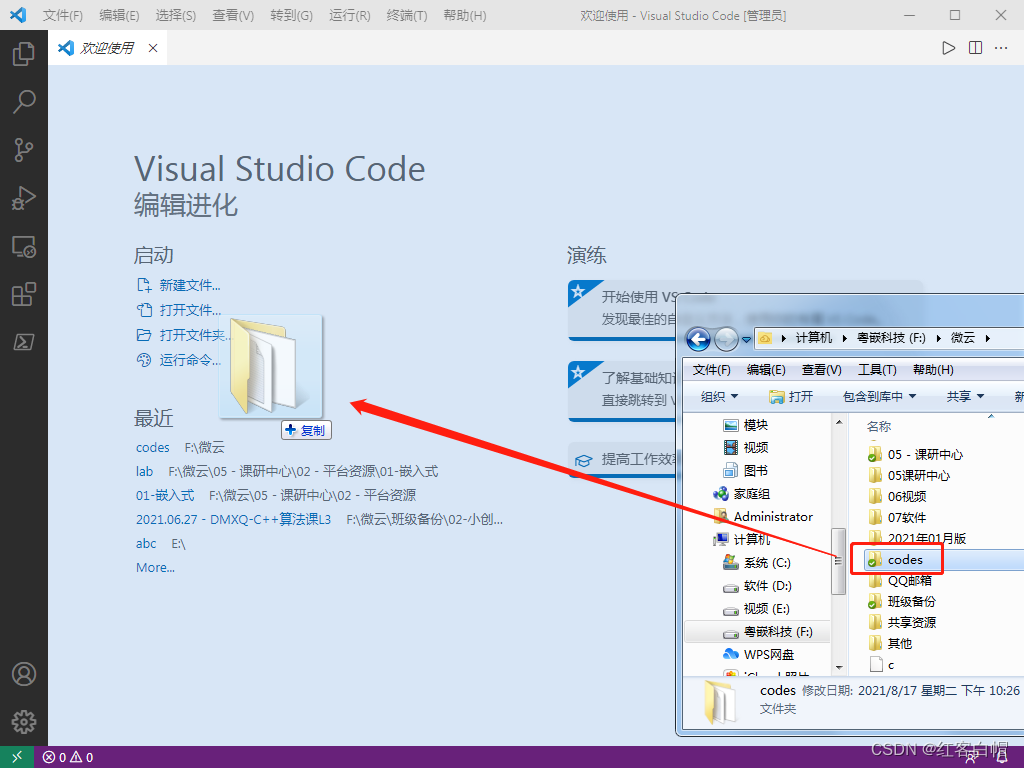Image resolution: width=1024 pixels, height=768 pixels.
Task: Select 软件 (D:) drive in tree
Action: coord(757,586)
